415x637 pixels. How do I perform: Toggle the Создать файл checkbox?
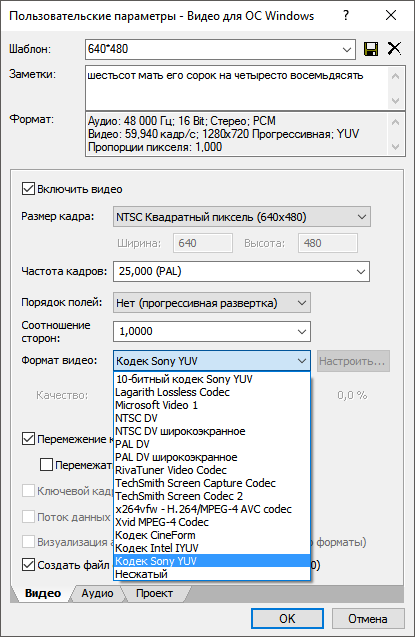click(x=28, y=565)
